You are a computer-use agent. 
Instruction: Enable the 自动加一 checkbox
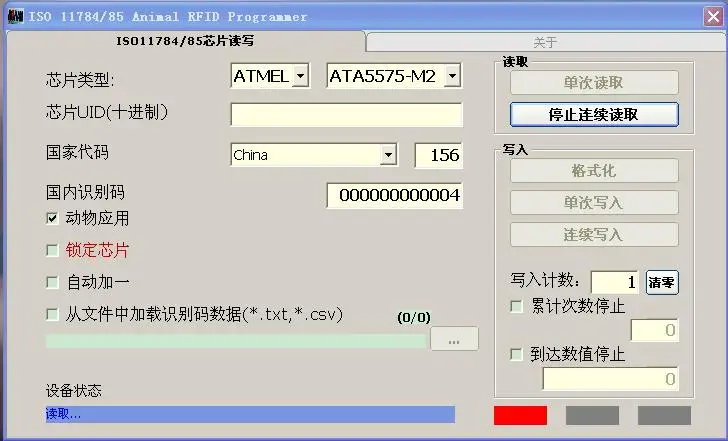click(52, 282)
